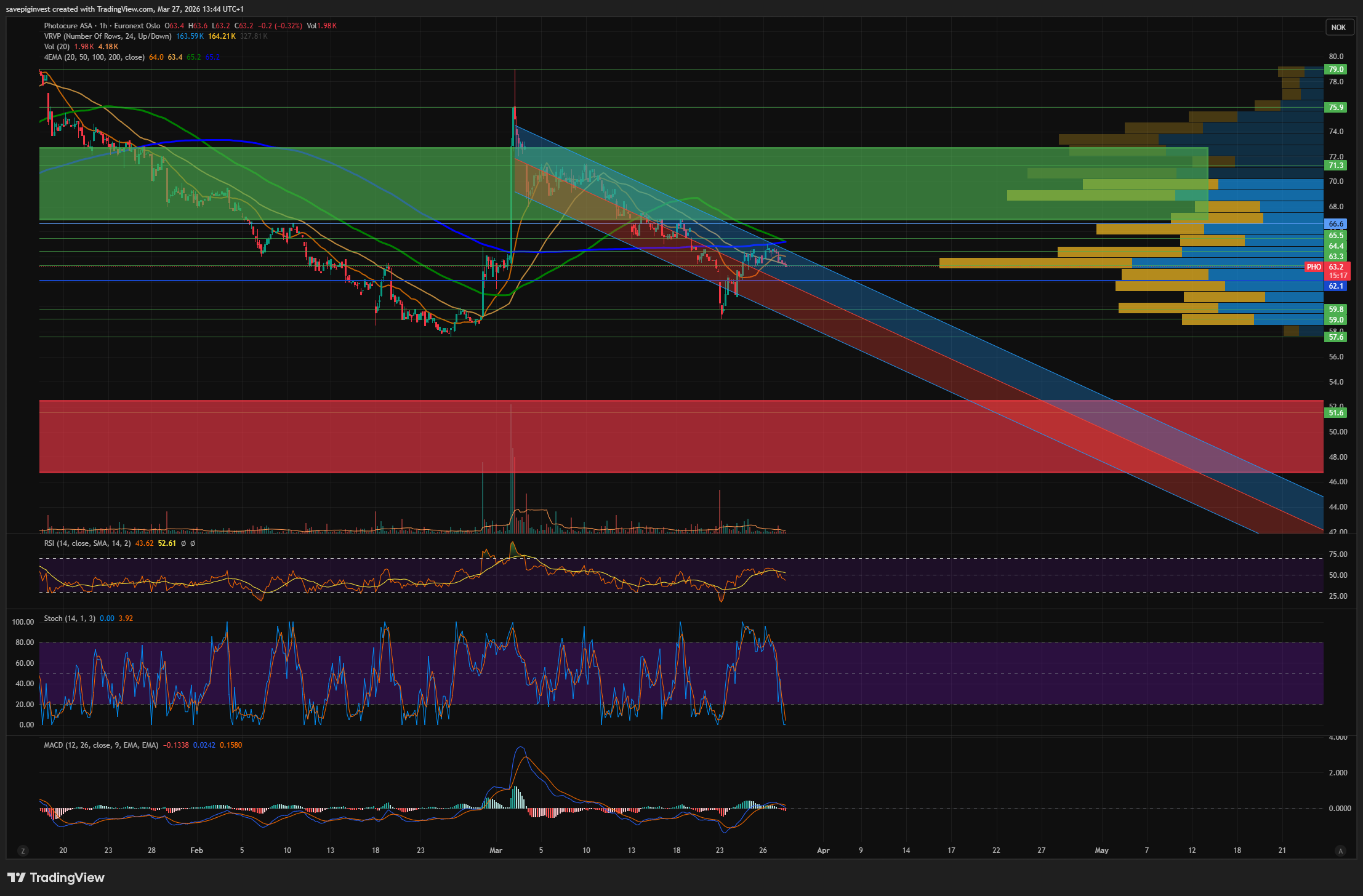The image size is (1363, 896).
Task: Click the Z timezone icon at bottom left
Action: [23, 850]
